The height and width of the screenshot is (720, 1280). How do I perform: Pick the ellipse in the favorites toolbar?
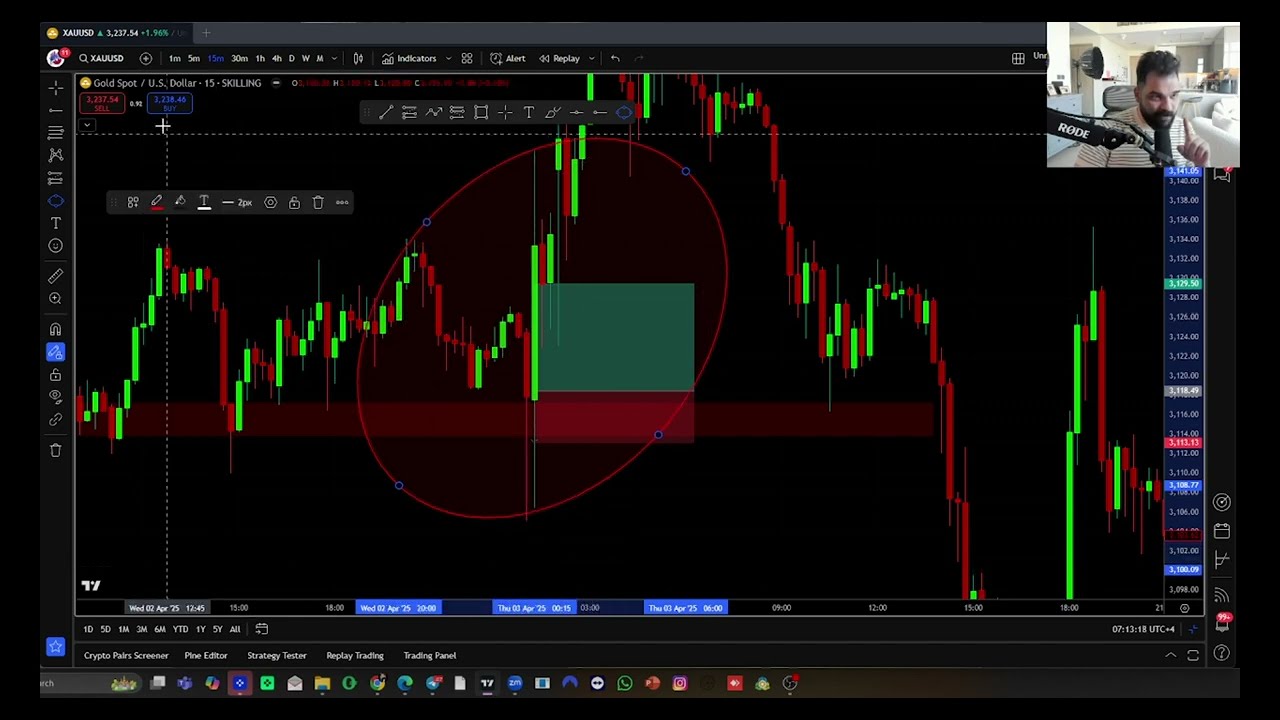624,112
